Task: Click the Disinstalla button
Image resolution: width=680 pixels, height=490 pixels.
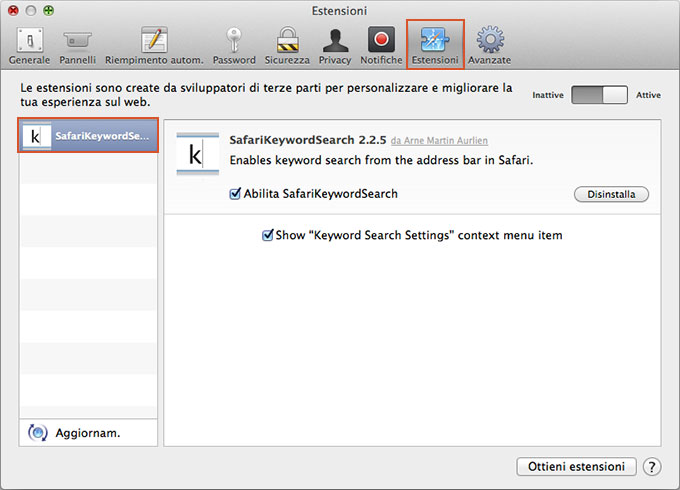Action: pos(611,194)
